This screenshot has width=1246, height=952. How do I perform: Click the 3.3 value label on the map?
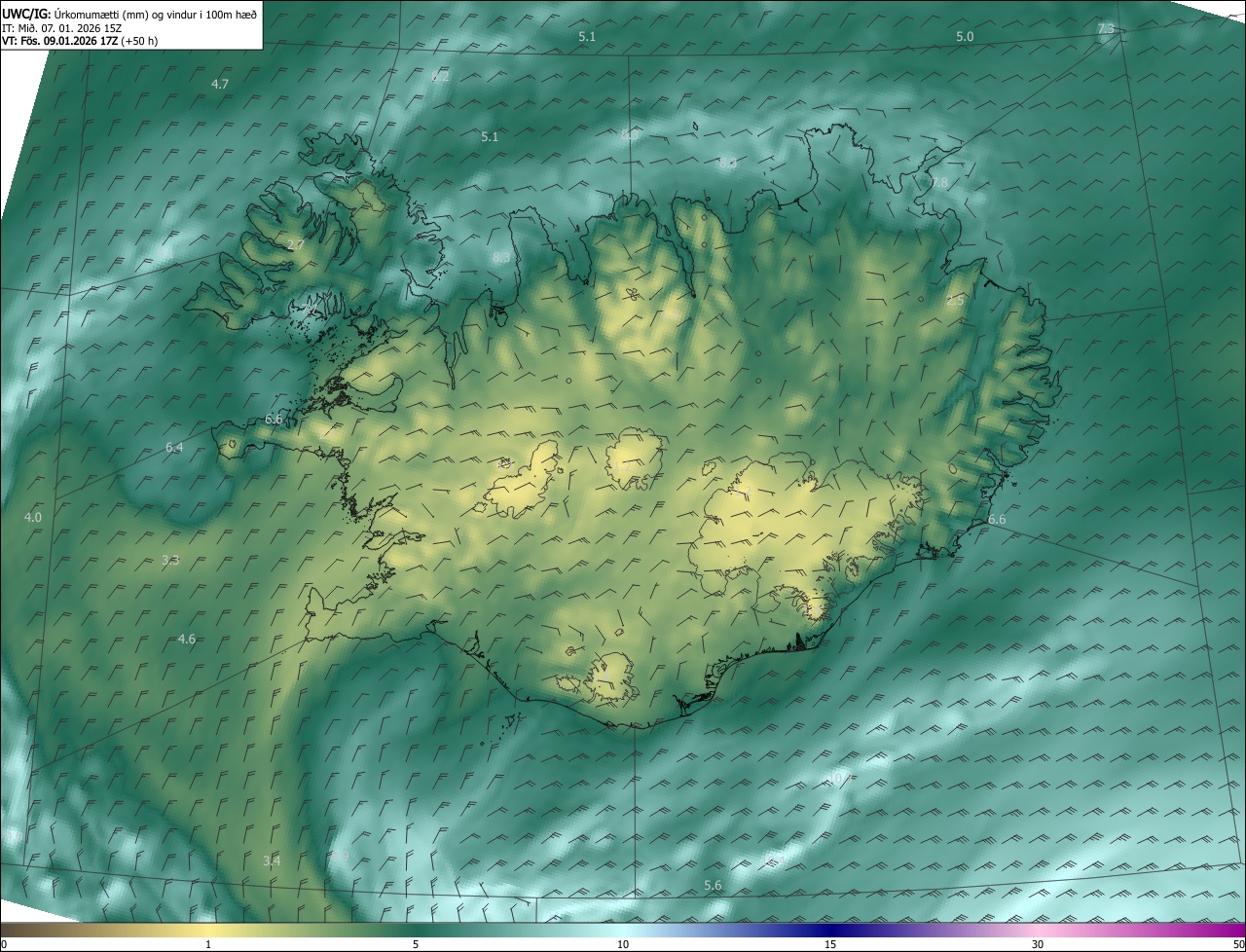coord(170,560)
